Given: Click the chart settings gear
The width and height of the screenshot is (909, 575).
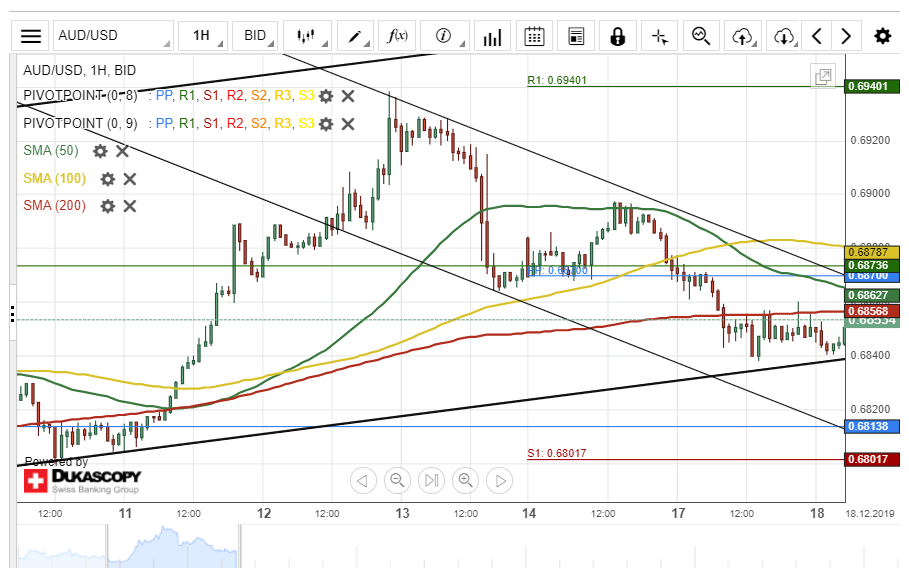Looking at the screenshot, I should (x=881, y=36).
